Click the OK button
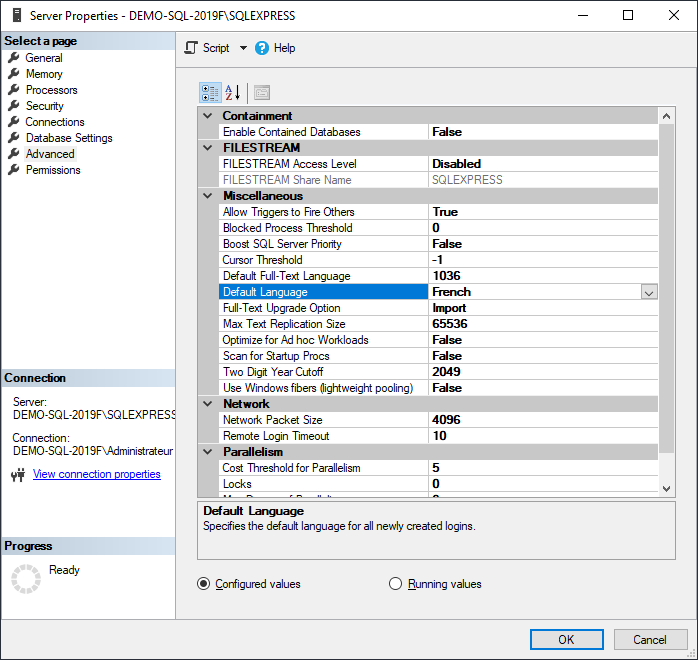 pos(566,640)
